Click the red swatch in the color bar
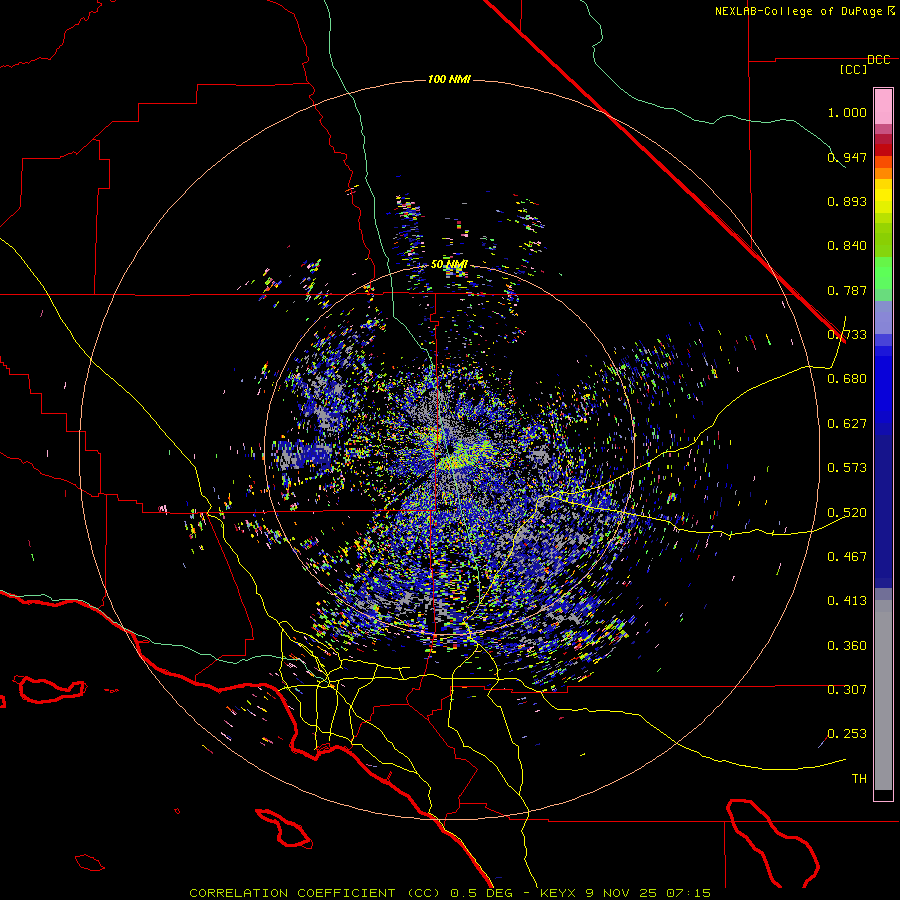Screen dimensions: 900x900 pos(883,150)
